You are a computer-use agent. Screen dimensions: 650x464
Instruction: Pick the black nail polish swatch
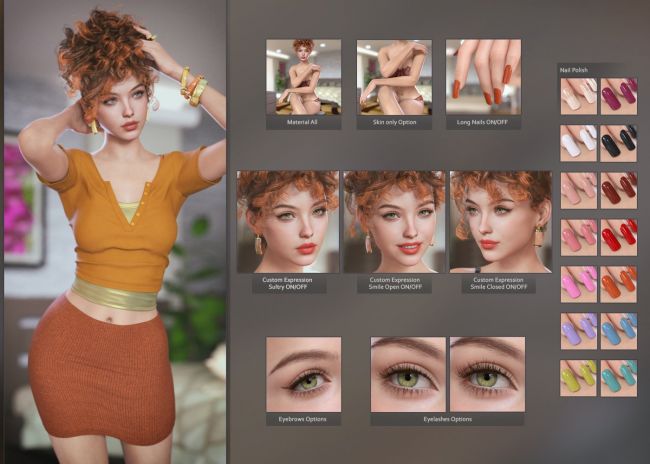coord(619,143)
